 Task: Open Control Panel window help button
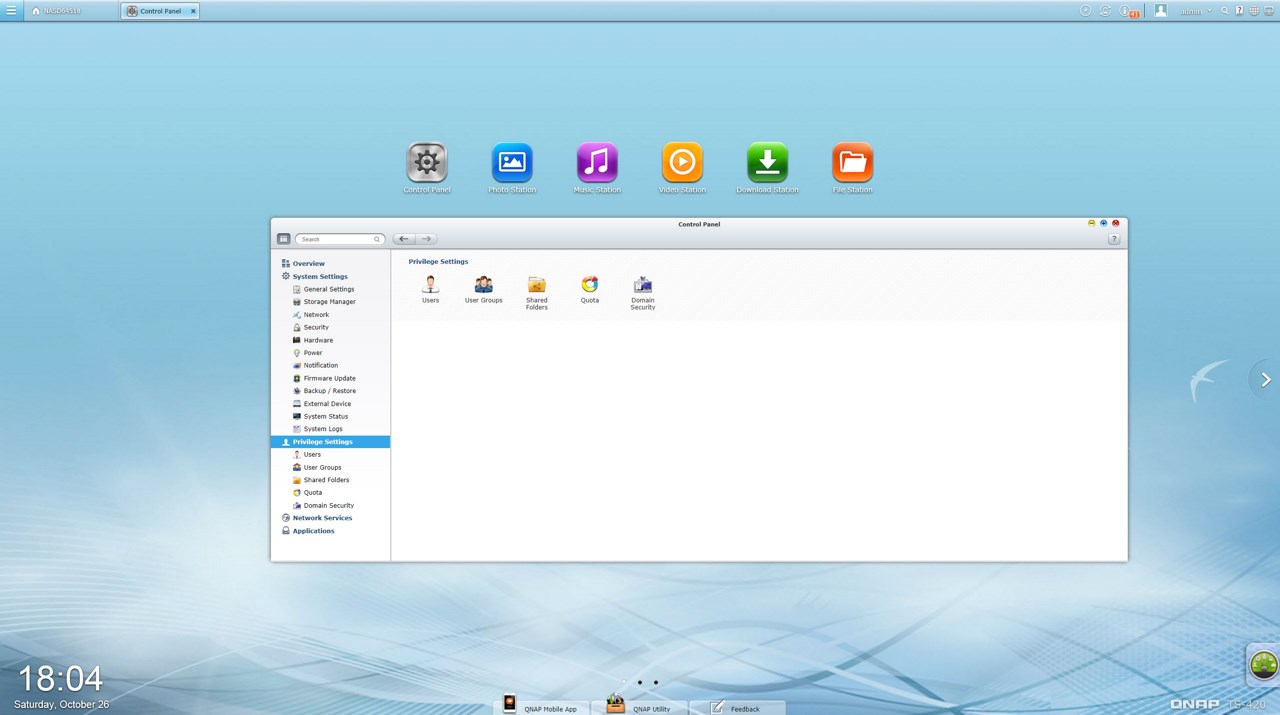pos(1114,239)
